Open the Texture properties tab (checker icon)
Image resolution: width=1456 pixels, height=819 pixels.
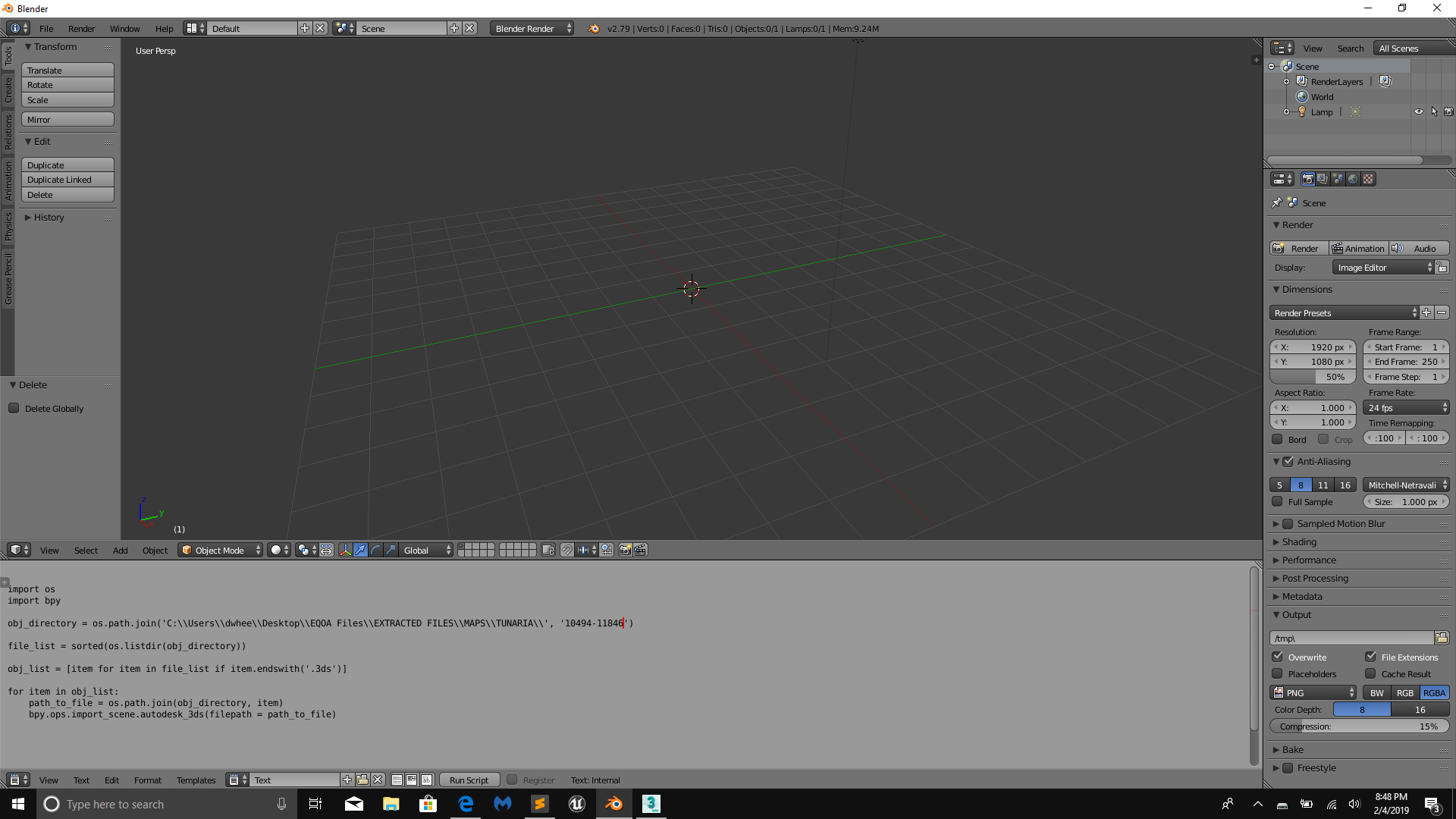pos(1368,179)
